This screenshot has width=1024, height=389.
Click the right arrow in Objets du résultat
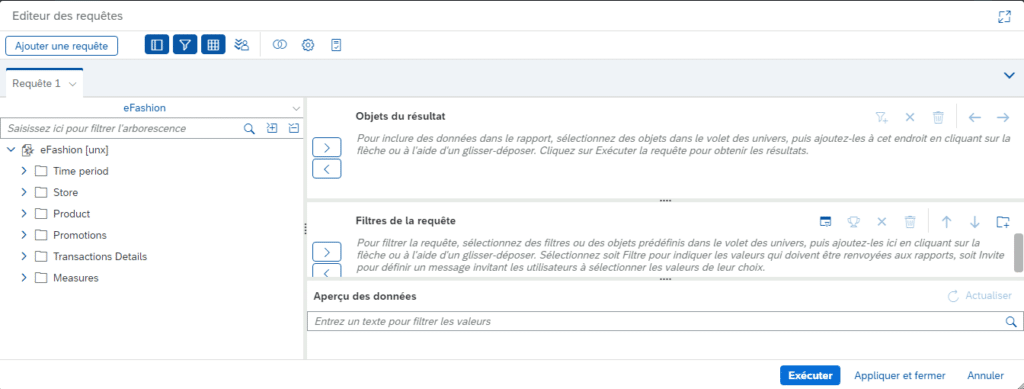click(x=1003, y=117)
